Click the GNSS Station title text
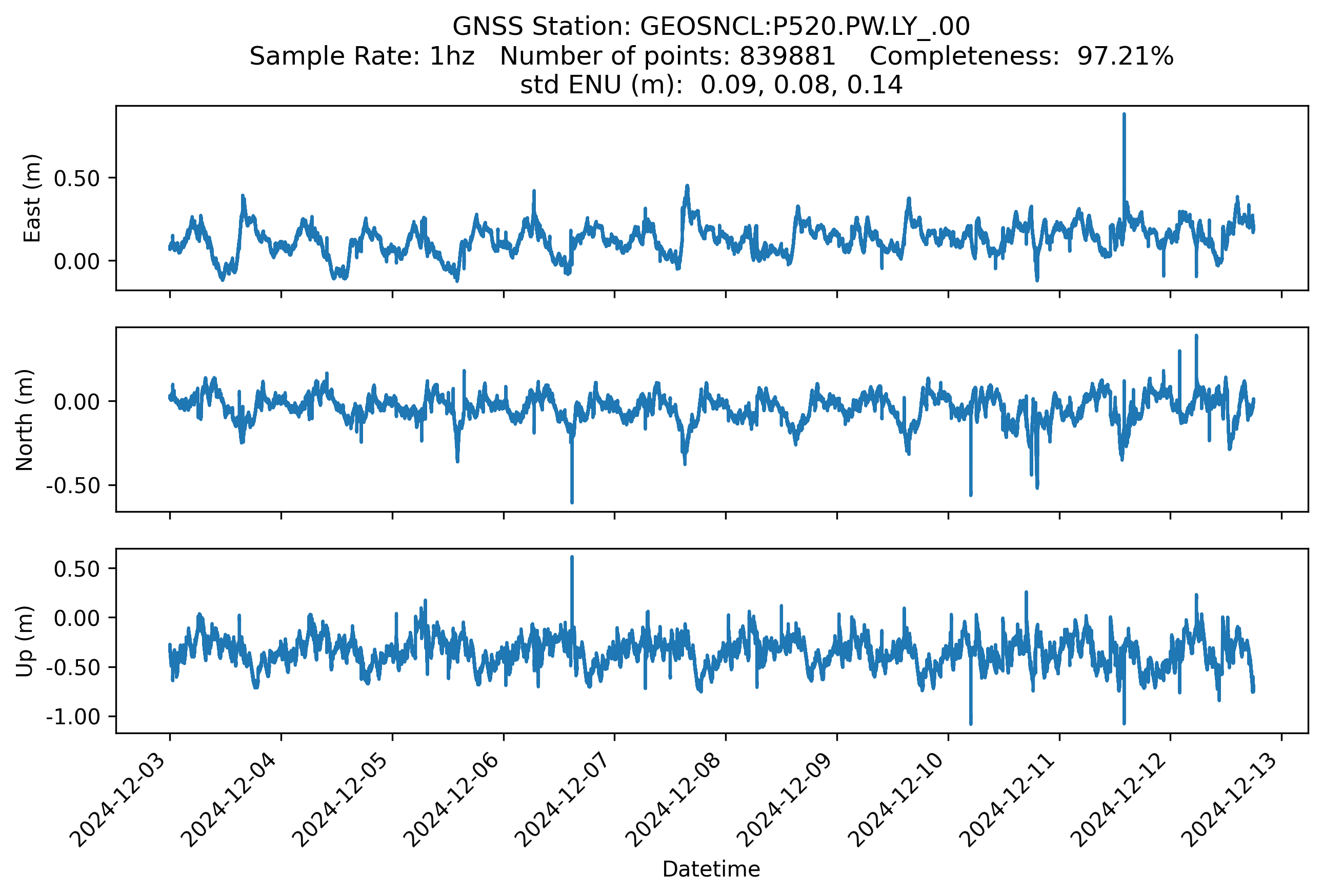 (711, 27)
